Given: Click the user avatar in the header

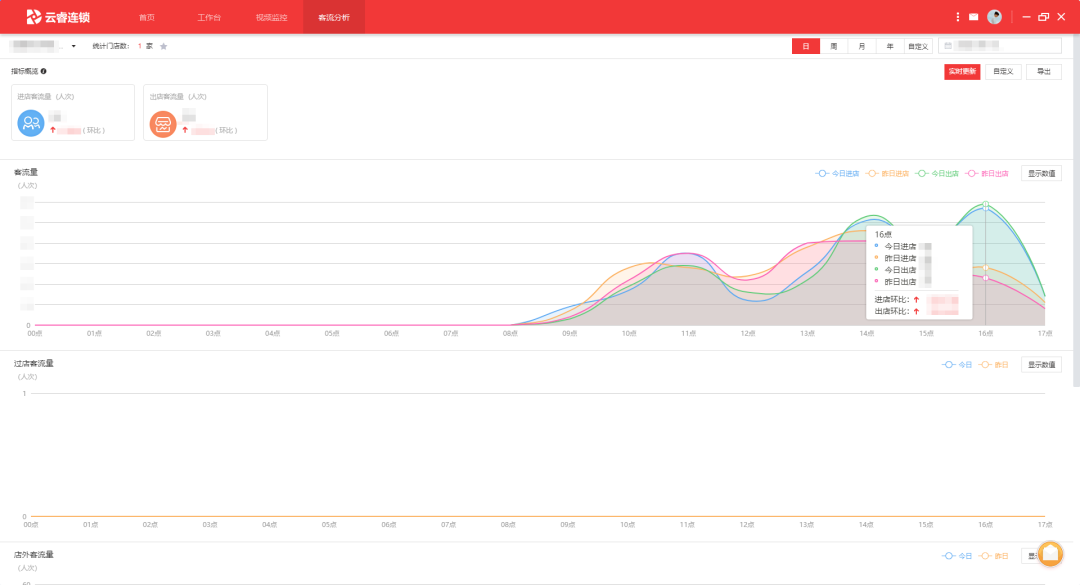Looking at the screenshot, I should (x=994, y=17).
